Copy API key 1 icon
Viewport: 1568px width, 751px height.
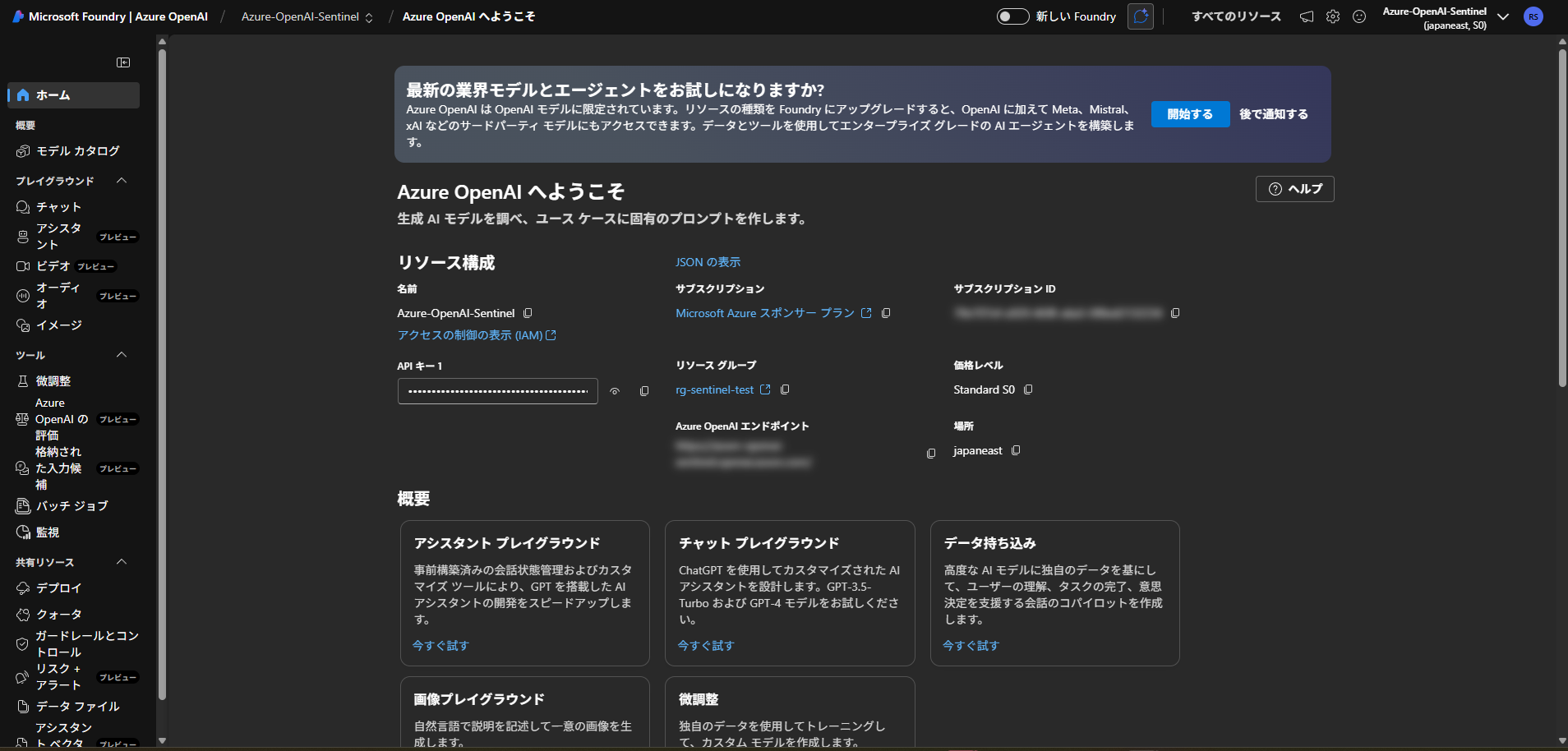coord(644,391)
